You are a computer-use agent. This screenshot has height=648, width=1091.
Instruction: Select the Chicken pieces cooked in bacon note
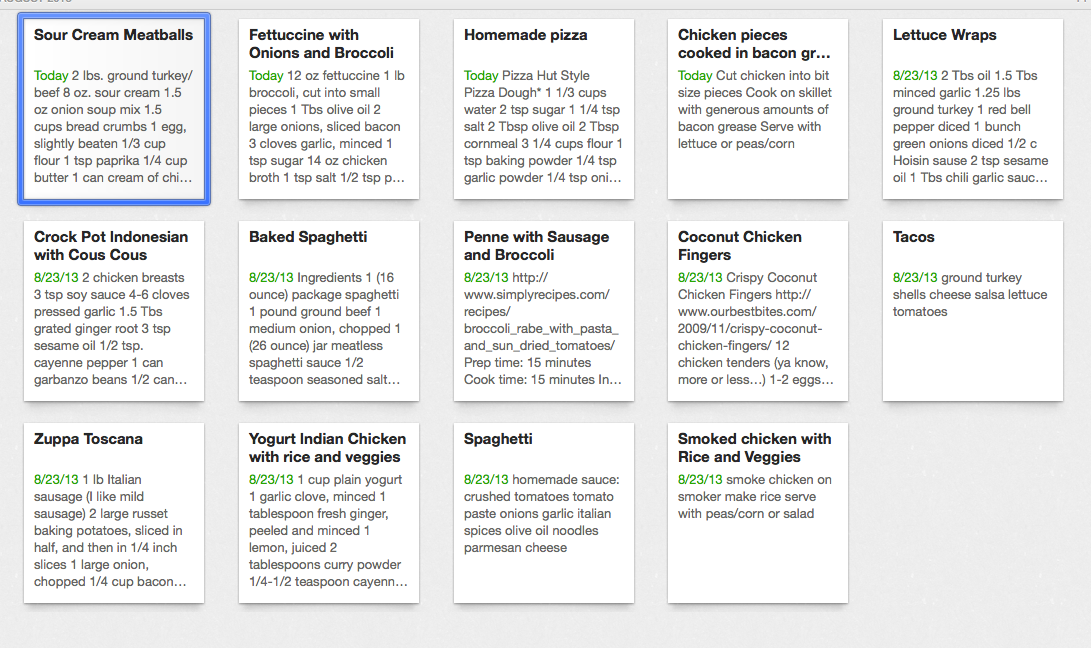point(758,109)
